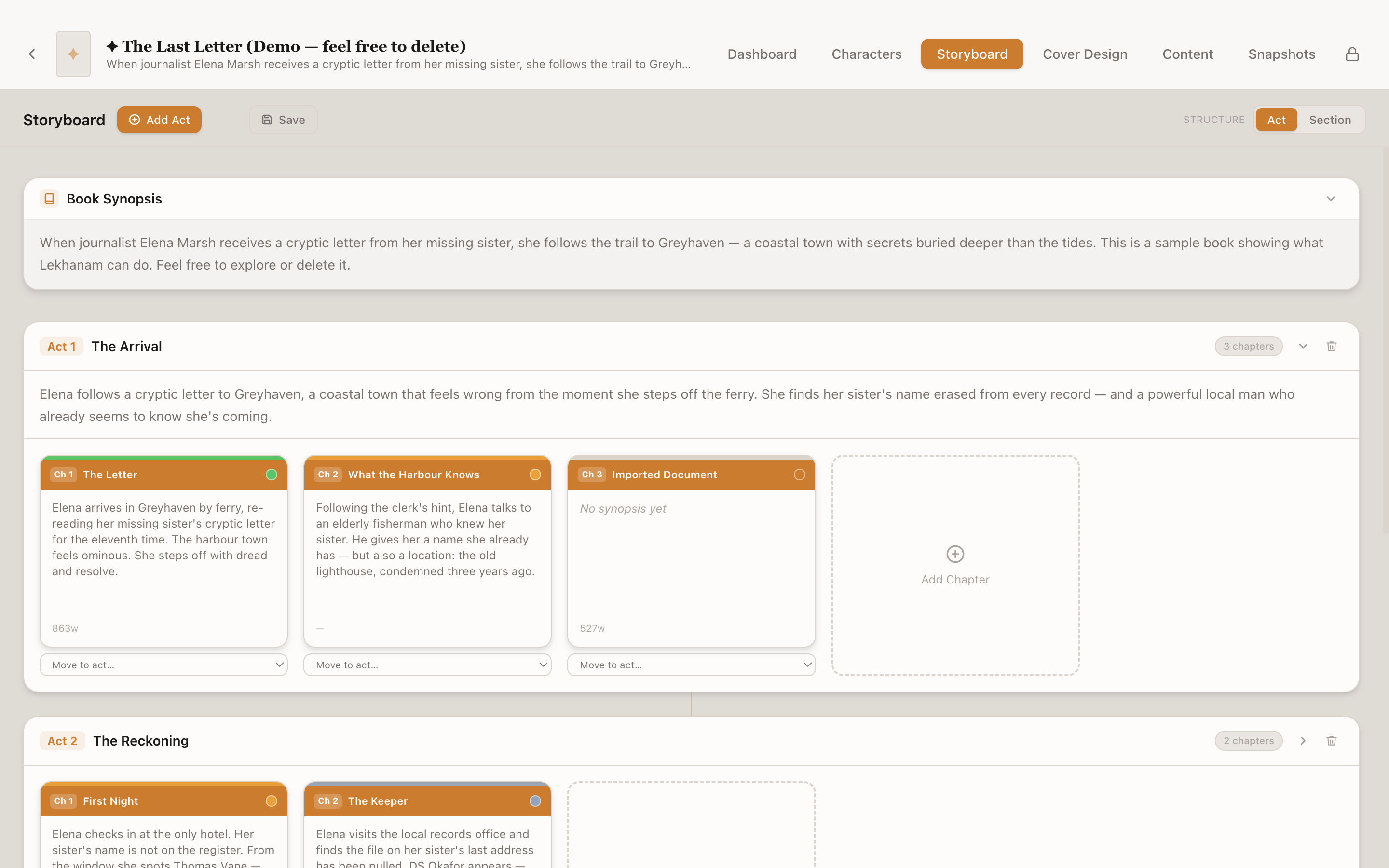Viewport: 1389px width, 868px height.
Task: Toggle the status circle on The Letter chapter
Action: click(271, 474)
